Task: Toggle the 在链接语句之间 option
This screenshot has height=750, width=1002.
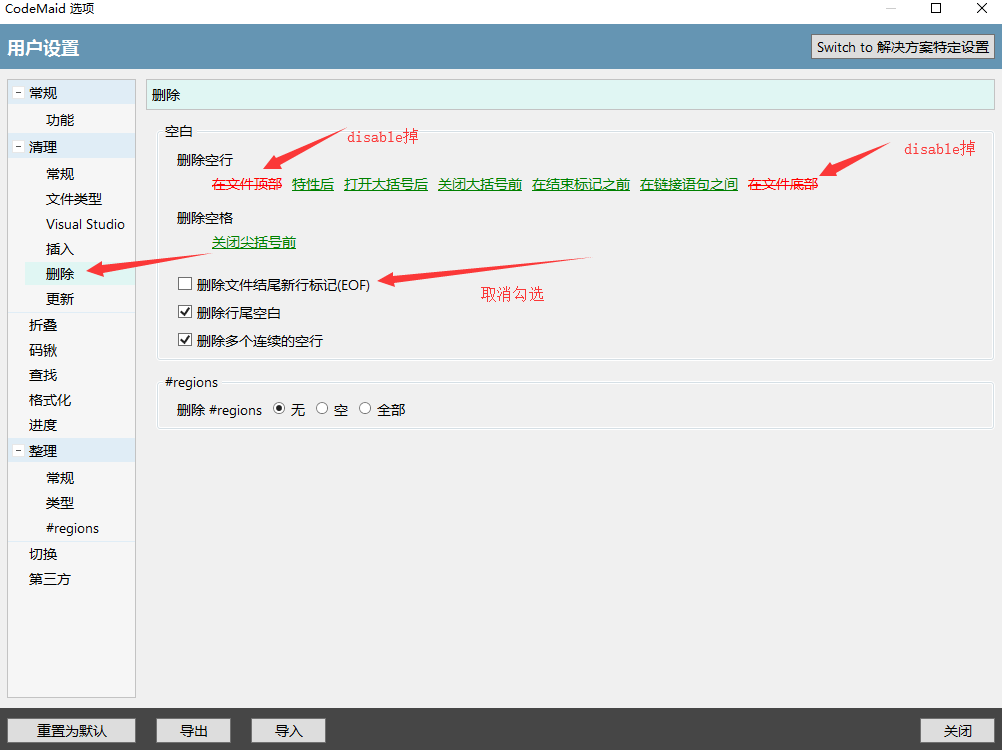Action: click(x=689, y=185)
